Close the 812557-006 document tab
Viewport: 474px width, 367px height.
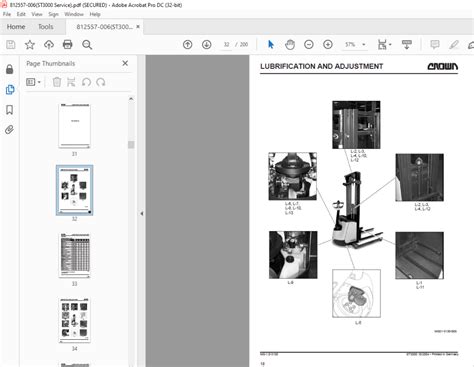pos(138,26)
